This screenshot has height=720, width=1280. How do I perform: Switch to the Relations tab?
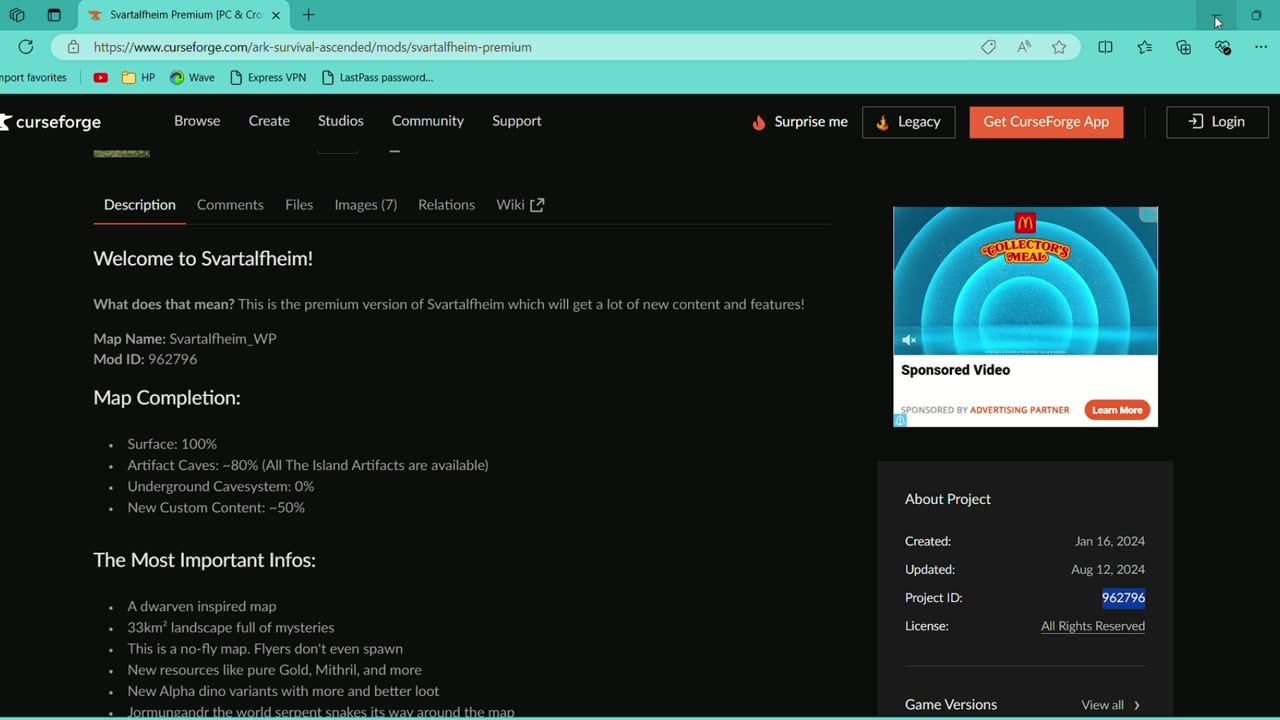pos(446,205)
